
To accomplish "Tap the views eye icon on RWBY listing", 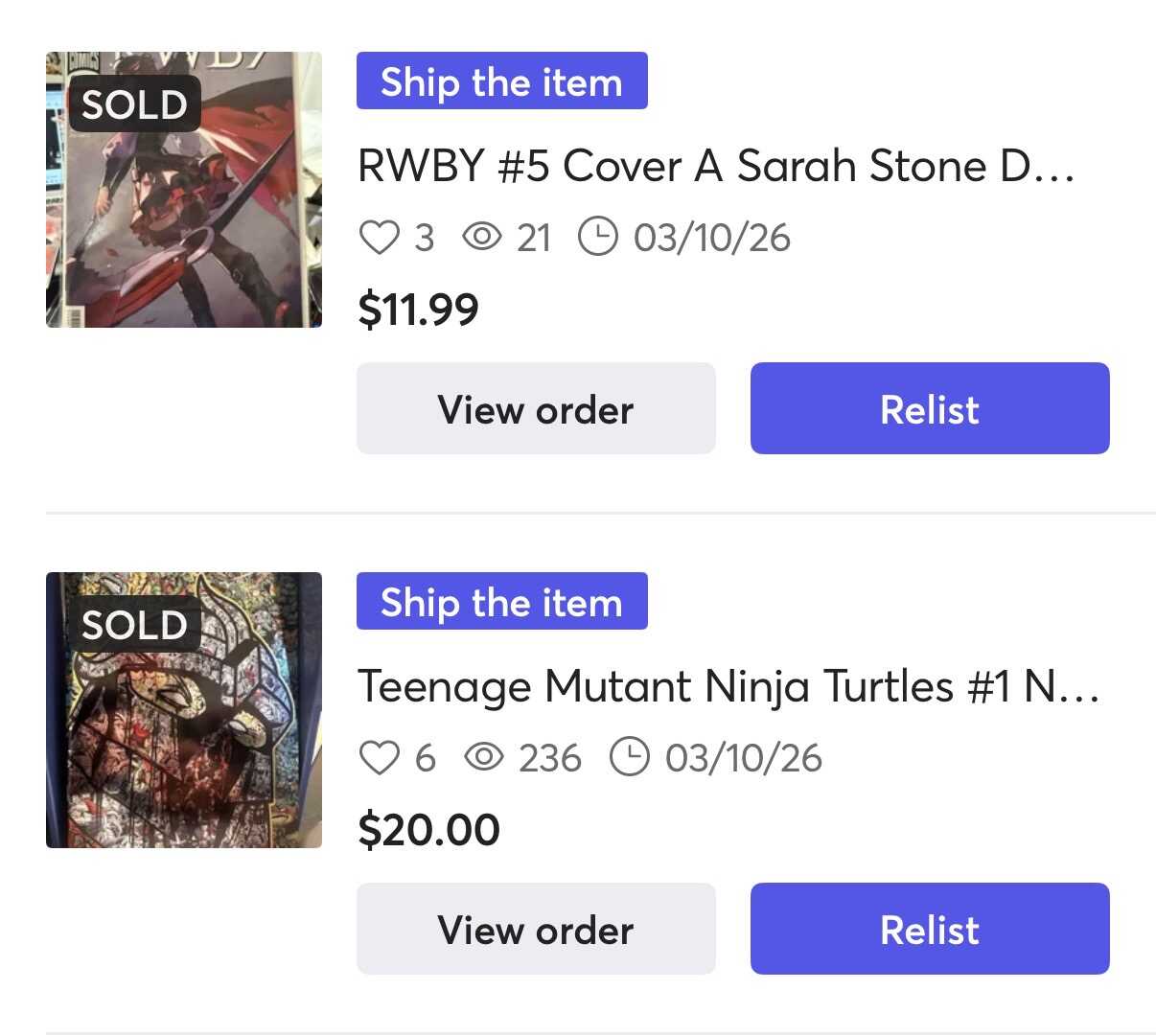I will coord(482,237).
